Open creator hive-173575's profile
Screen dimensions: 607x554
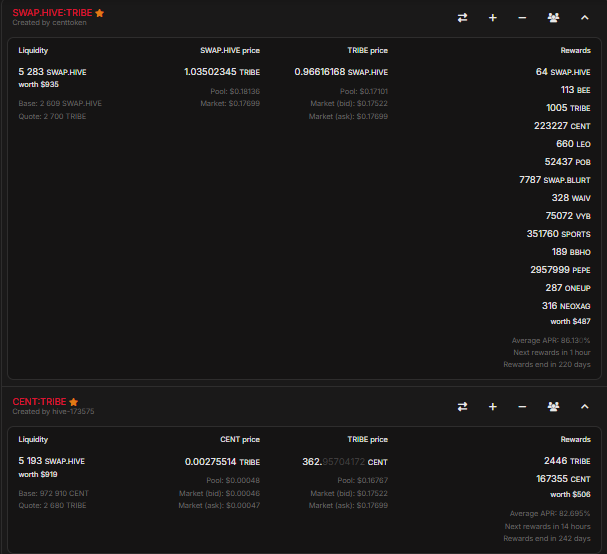click(x=69, y=411)
